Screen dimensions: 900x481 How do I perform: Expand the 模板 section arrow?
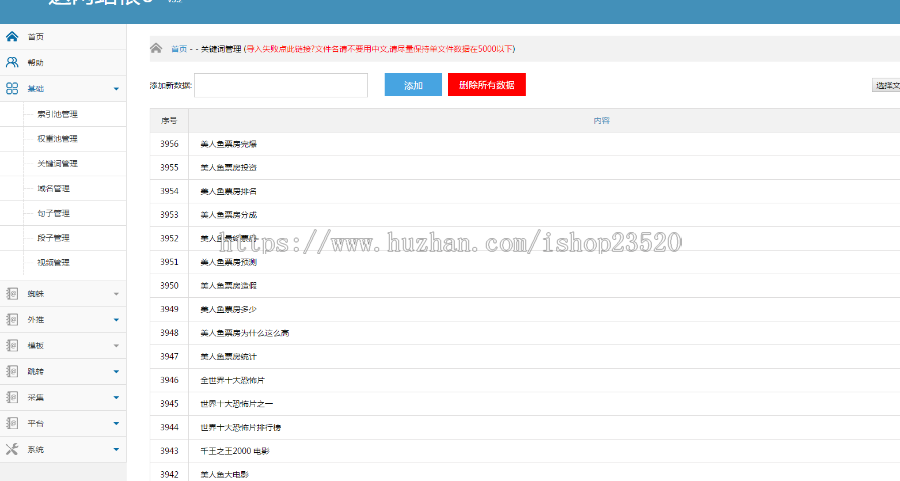(x=117, y=346)
